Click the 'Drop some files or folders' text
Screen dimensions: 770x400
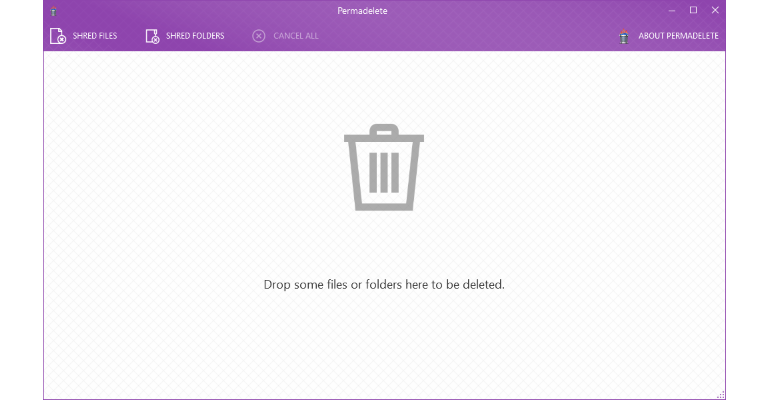tap(384, 285)
